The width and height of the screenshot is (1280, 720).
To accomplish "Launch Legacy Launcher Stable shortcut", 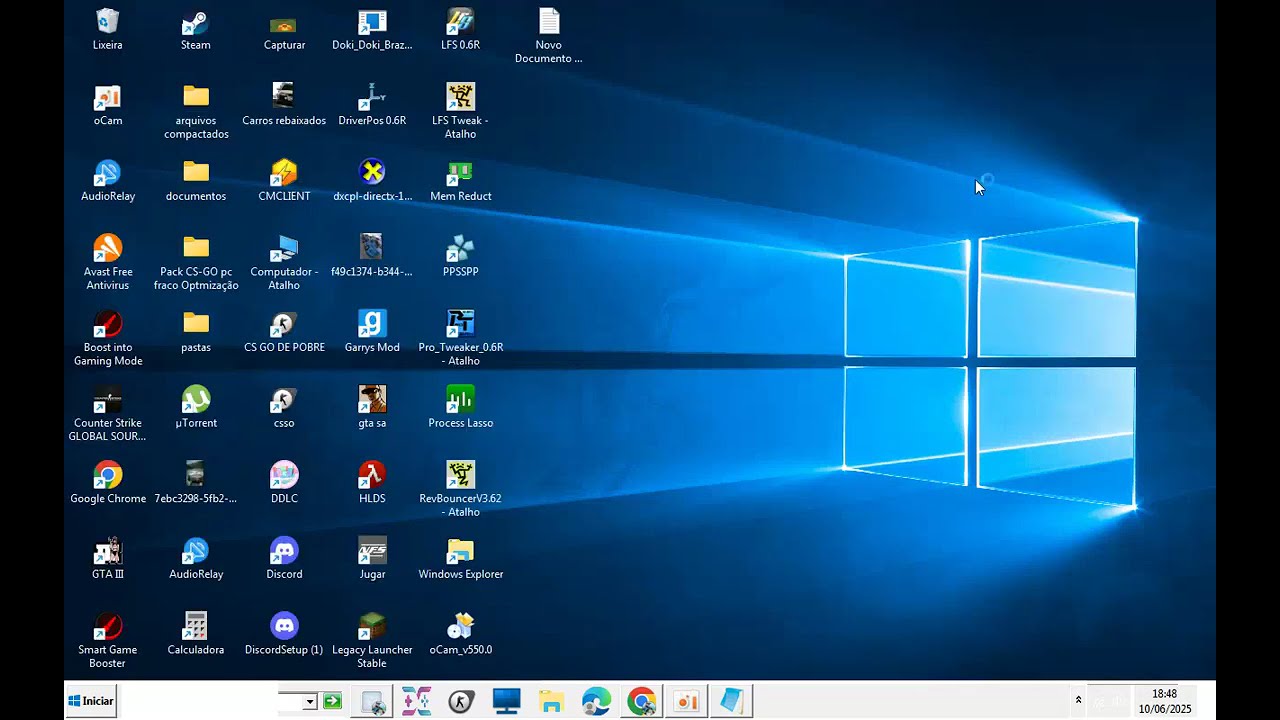I will click(372, 641).
